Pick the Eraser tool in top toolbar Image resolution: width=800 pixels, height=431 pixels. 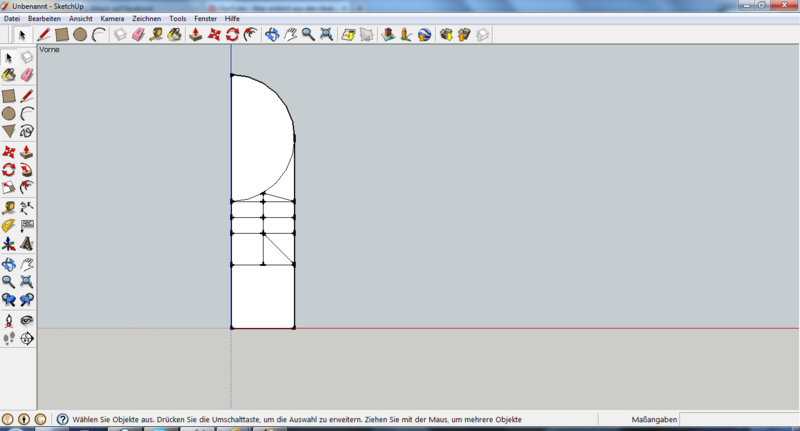click(138, 34)
